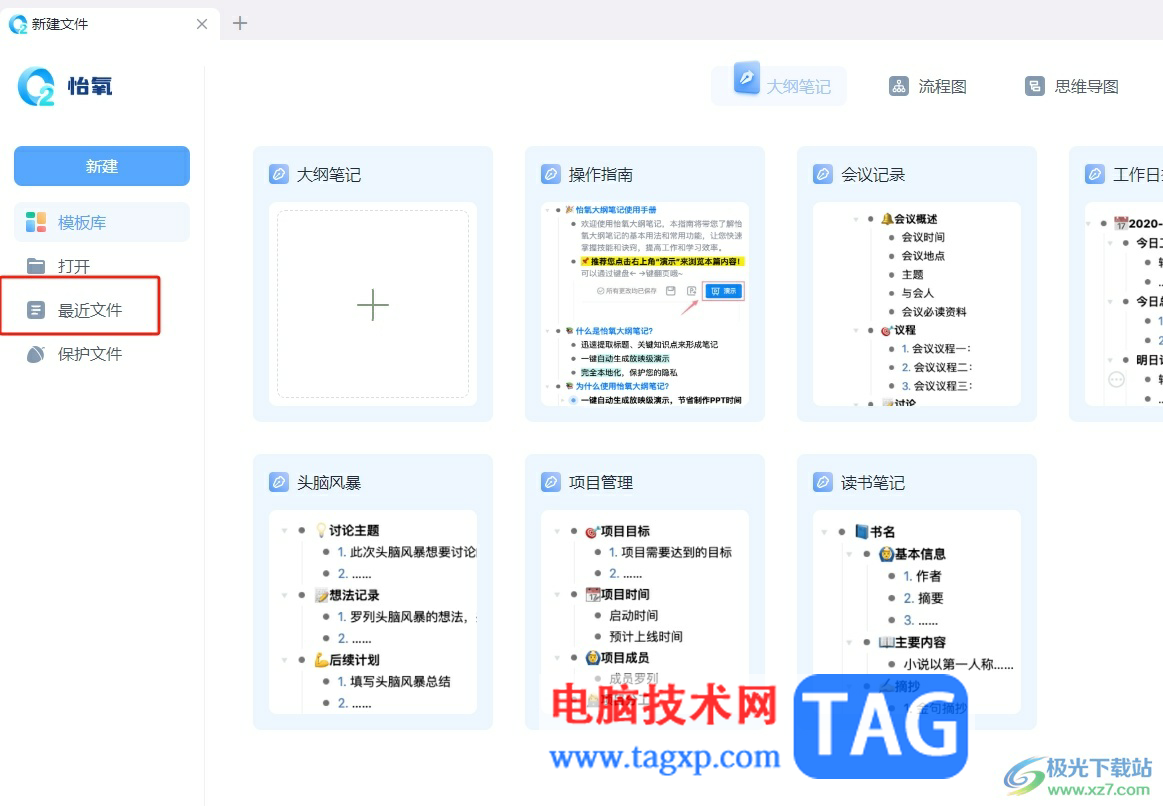Click the 主要内容 heading in 读书笔记

point(920,642)
